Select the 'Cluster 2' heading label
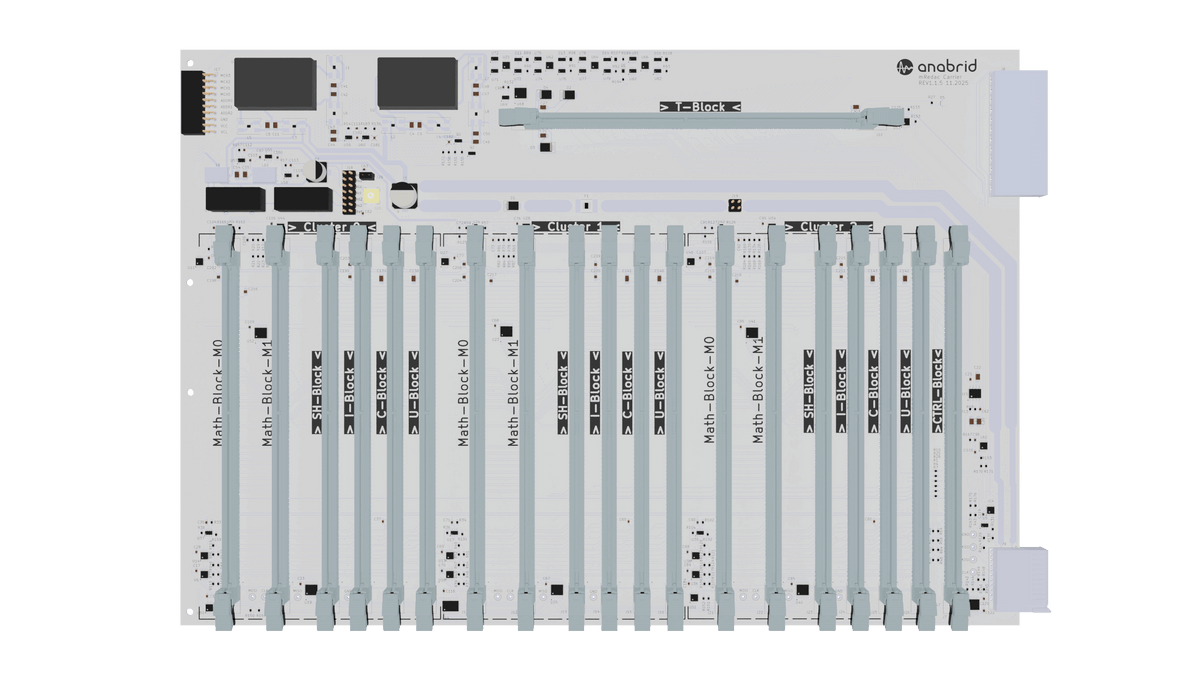 829,227
